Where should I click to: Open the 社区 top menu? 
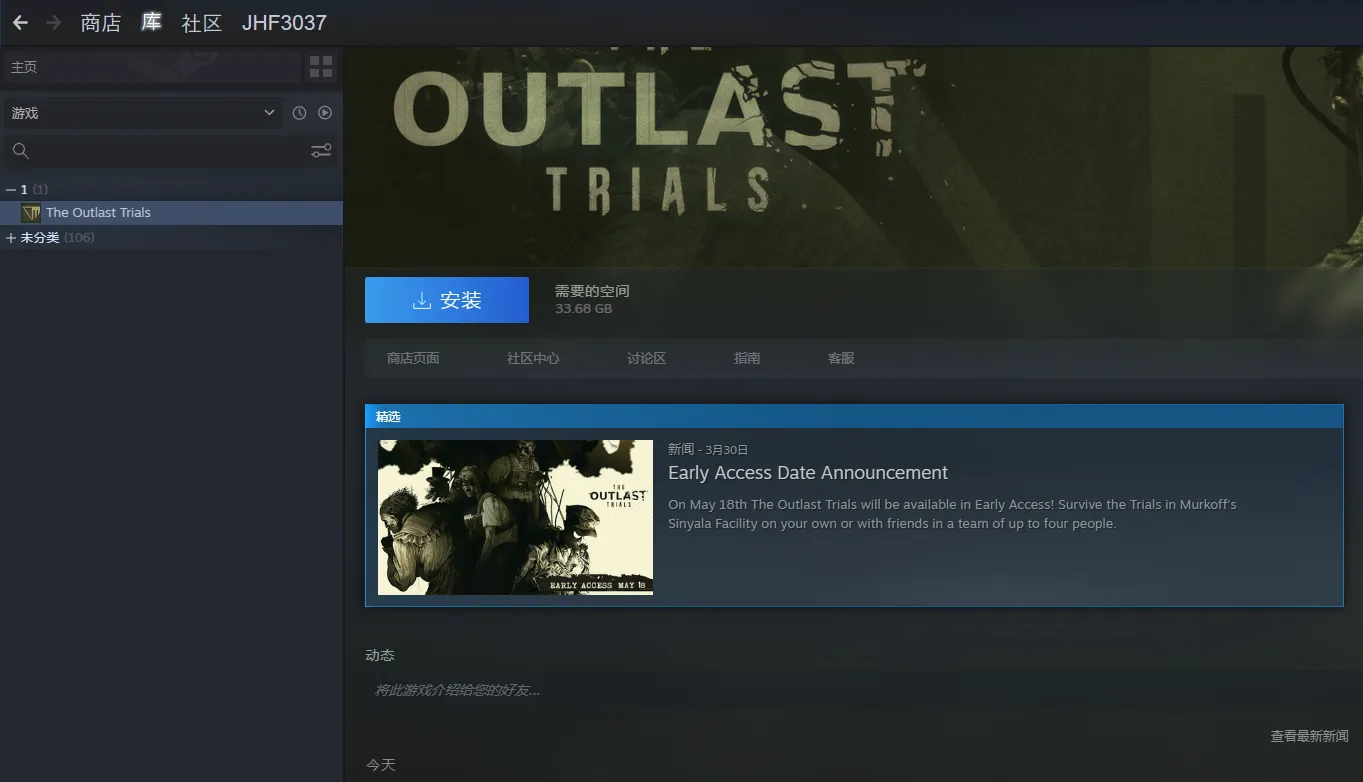tap(201, 23)
